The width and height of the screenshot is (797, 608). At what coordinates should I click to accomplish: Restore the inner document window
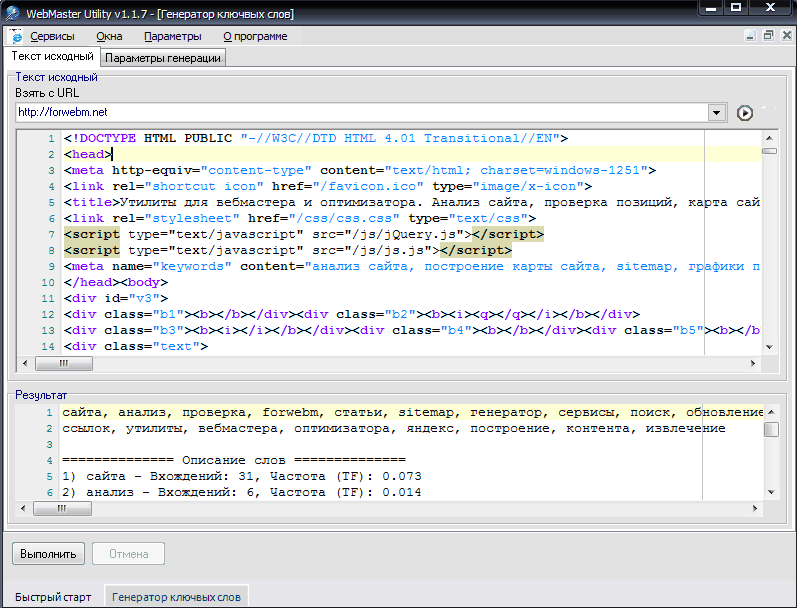coord(768,36)
